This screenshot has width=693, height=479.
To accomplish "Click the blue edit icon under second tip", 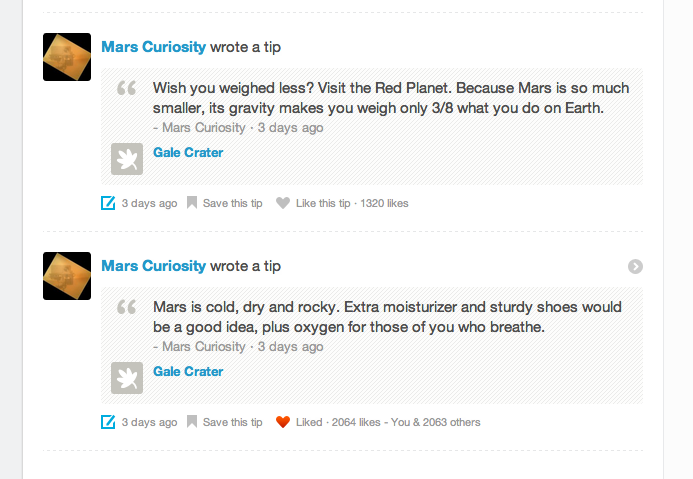I will (108, 422).
